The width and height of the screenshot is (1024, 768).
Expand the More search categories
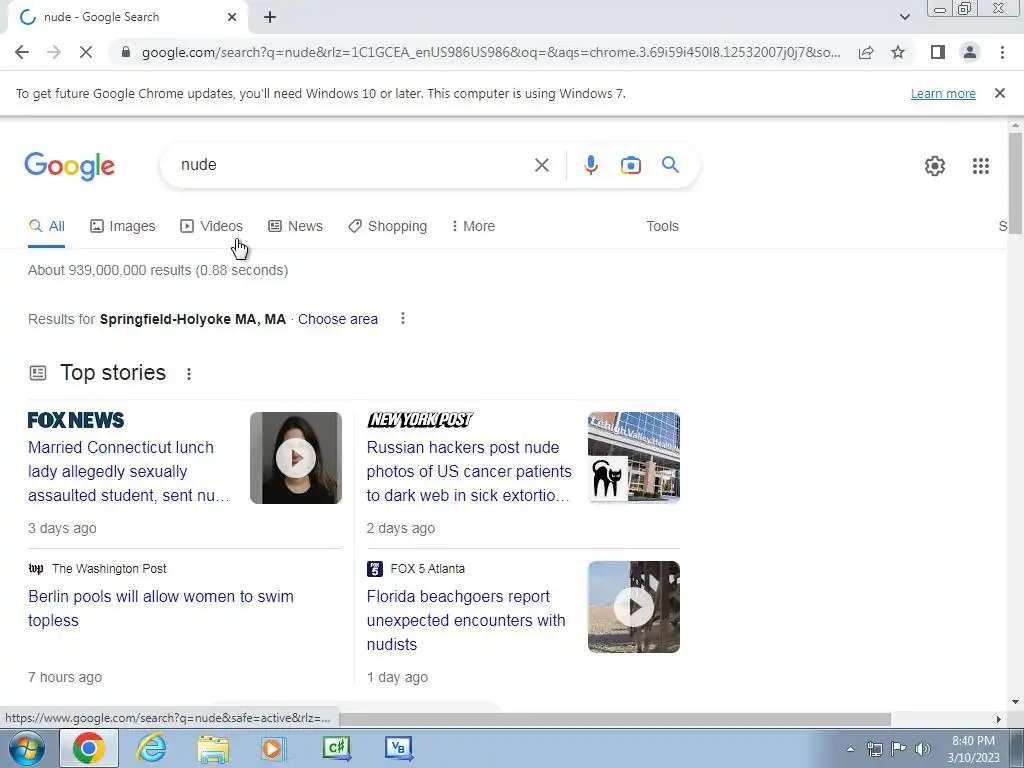coord(473,226)
